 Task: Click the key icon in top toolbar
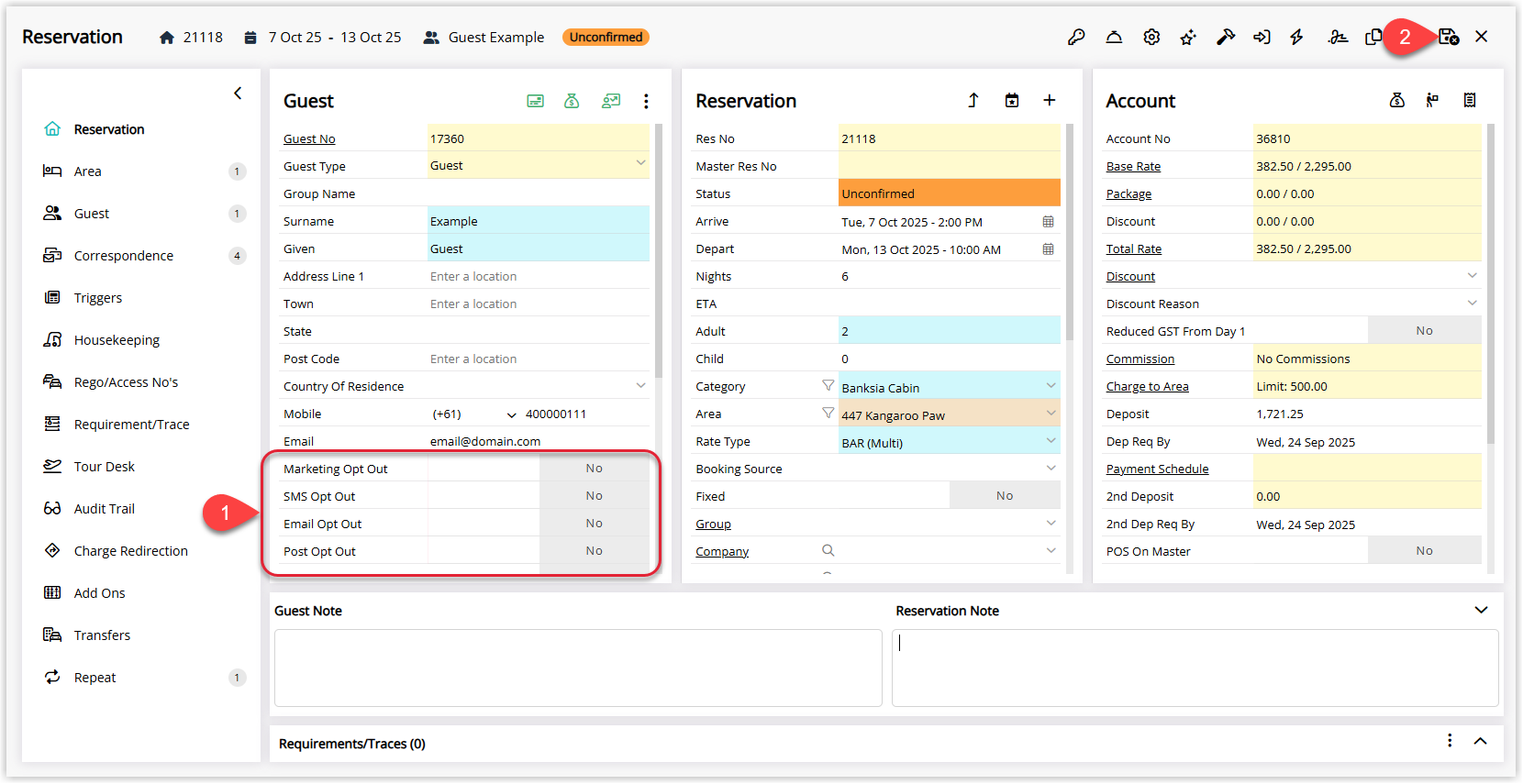[x=1076, y=38]
